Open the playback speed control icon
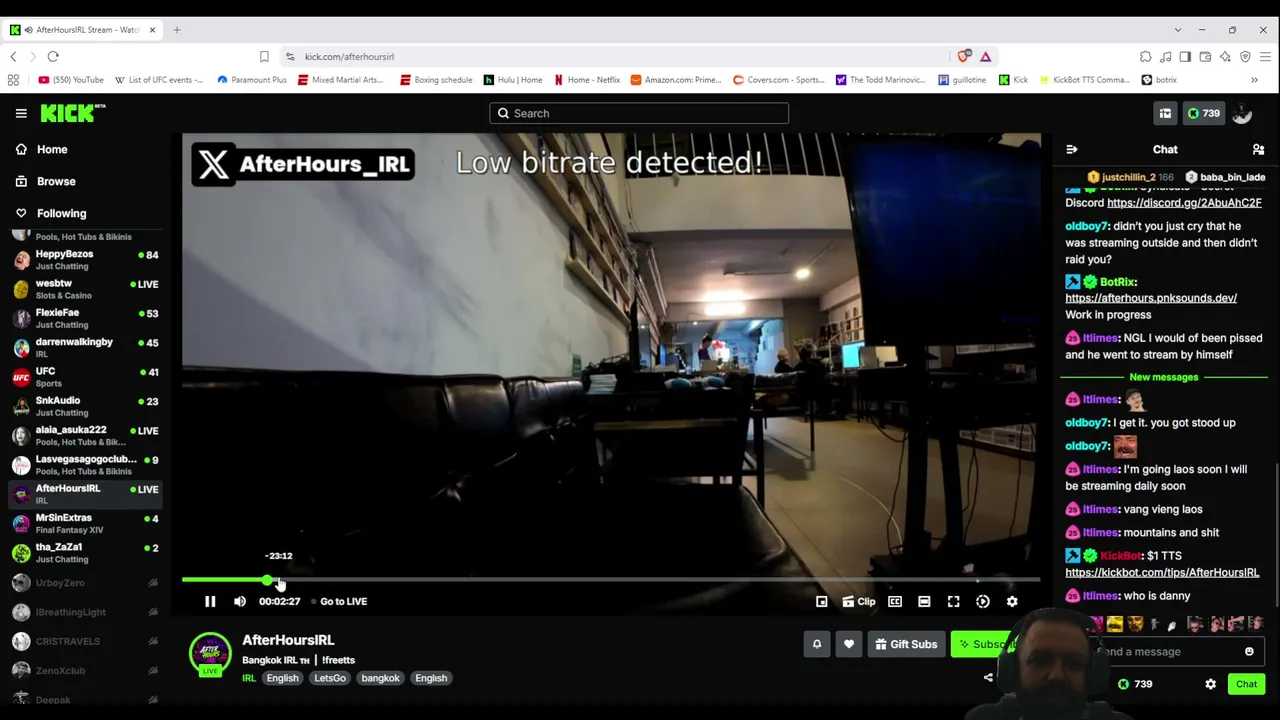The height and width of the screenshot is (720, 1280). pos(983,601)
